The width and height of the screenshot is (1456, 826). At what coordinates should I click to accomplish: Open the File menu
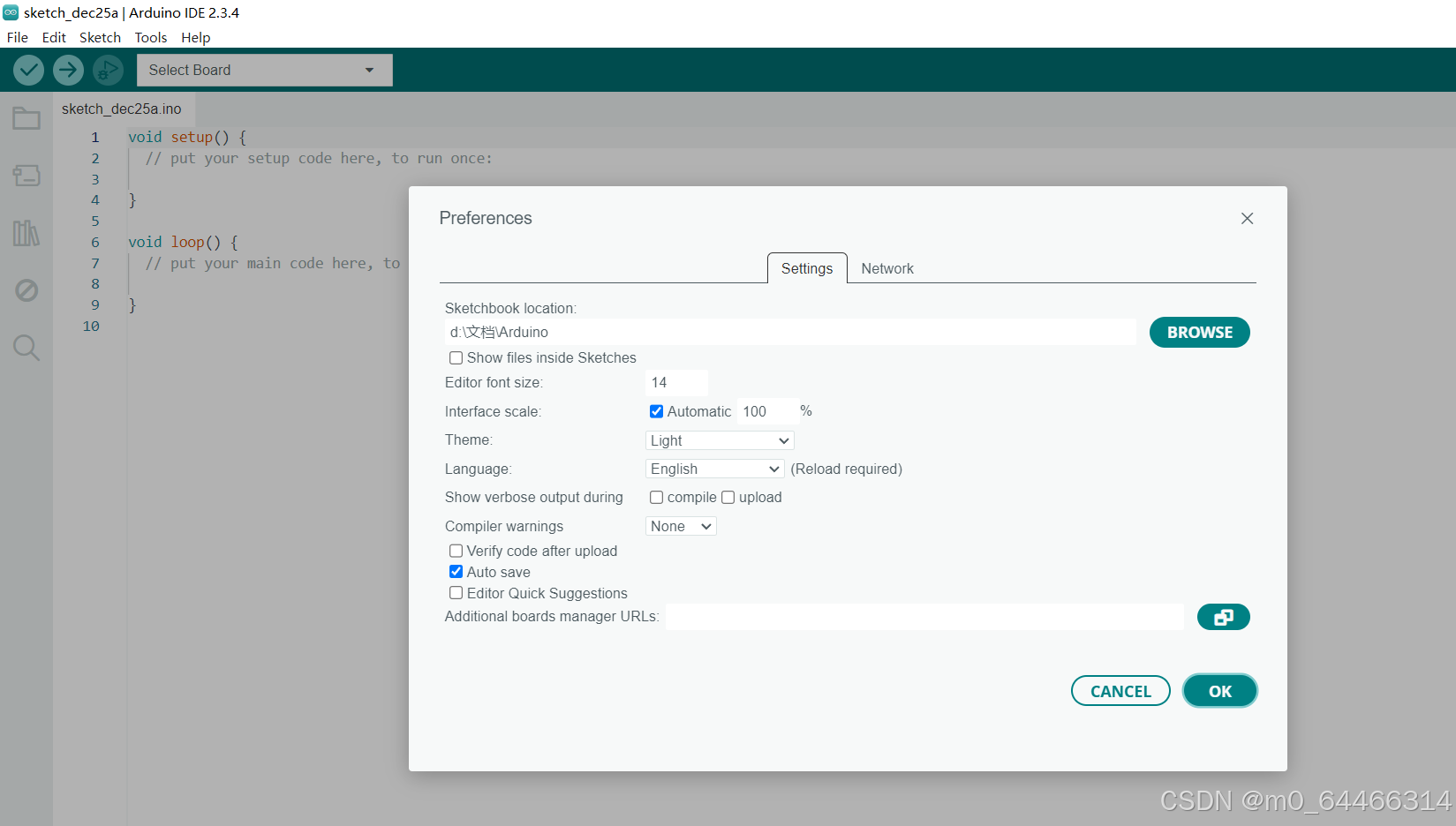tap(18, 37)
